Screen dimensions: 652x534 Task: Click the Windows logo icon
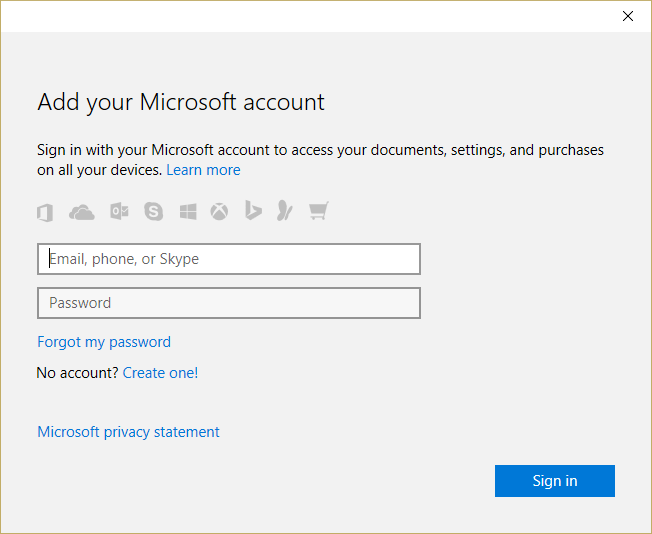(x=188, y=212)
